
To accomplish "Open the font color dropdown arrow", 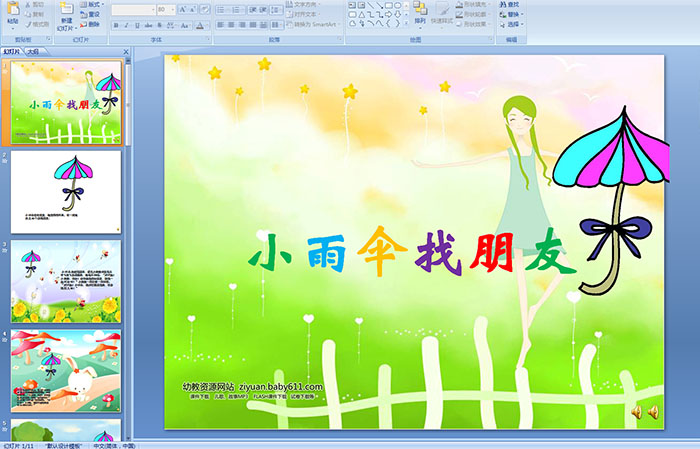I will (x=207, y=26).
